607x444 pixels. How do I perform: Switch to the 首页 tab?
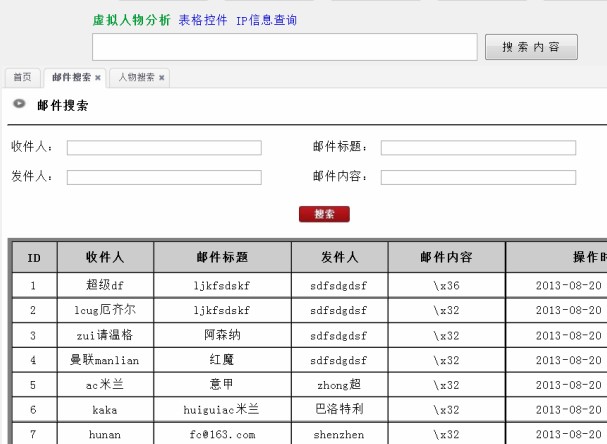[x=22, y=77]
